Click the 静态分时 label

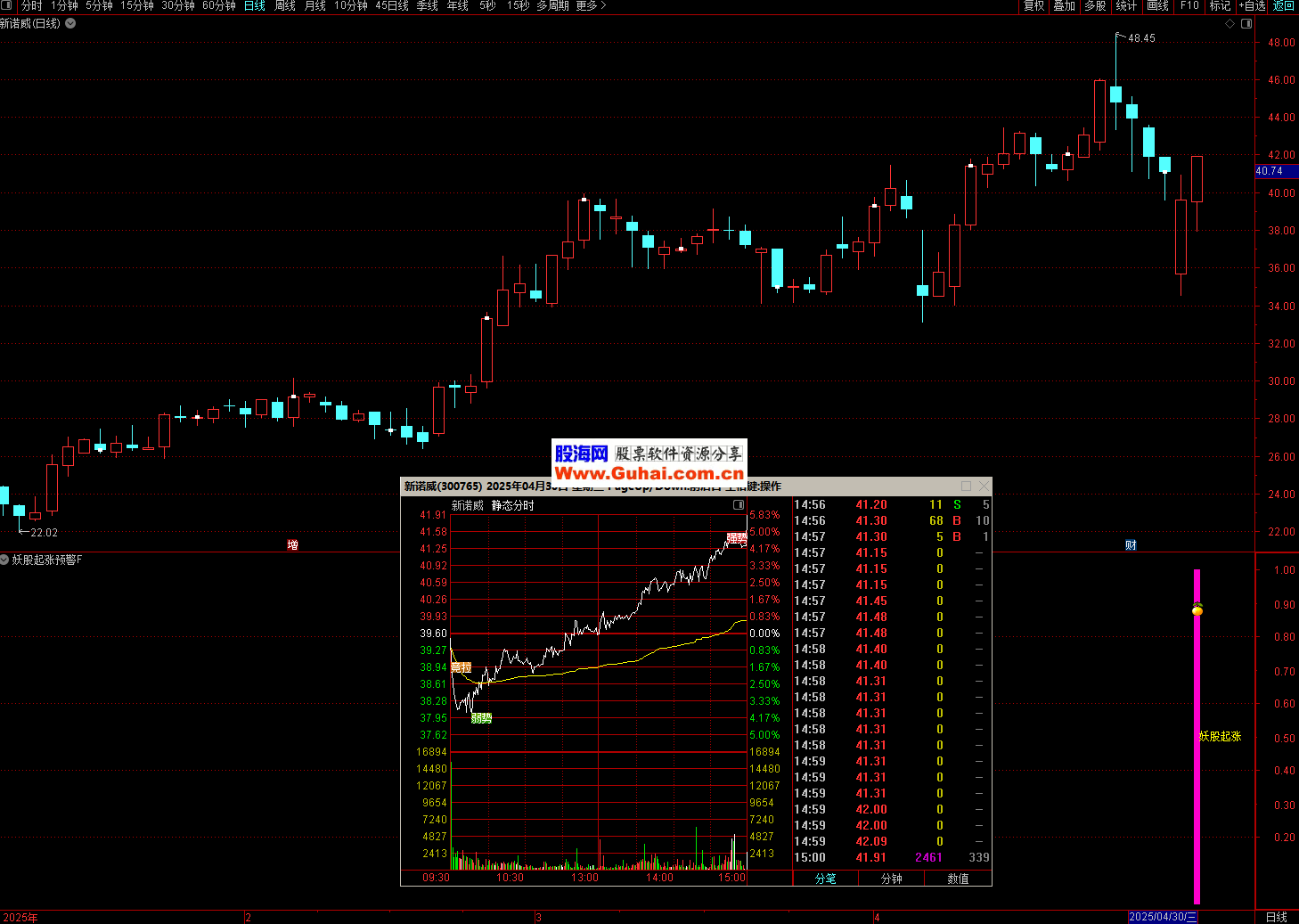513,505
